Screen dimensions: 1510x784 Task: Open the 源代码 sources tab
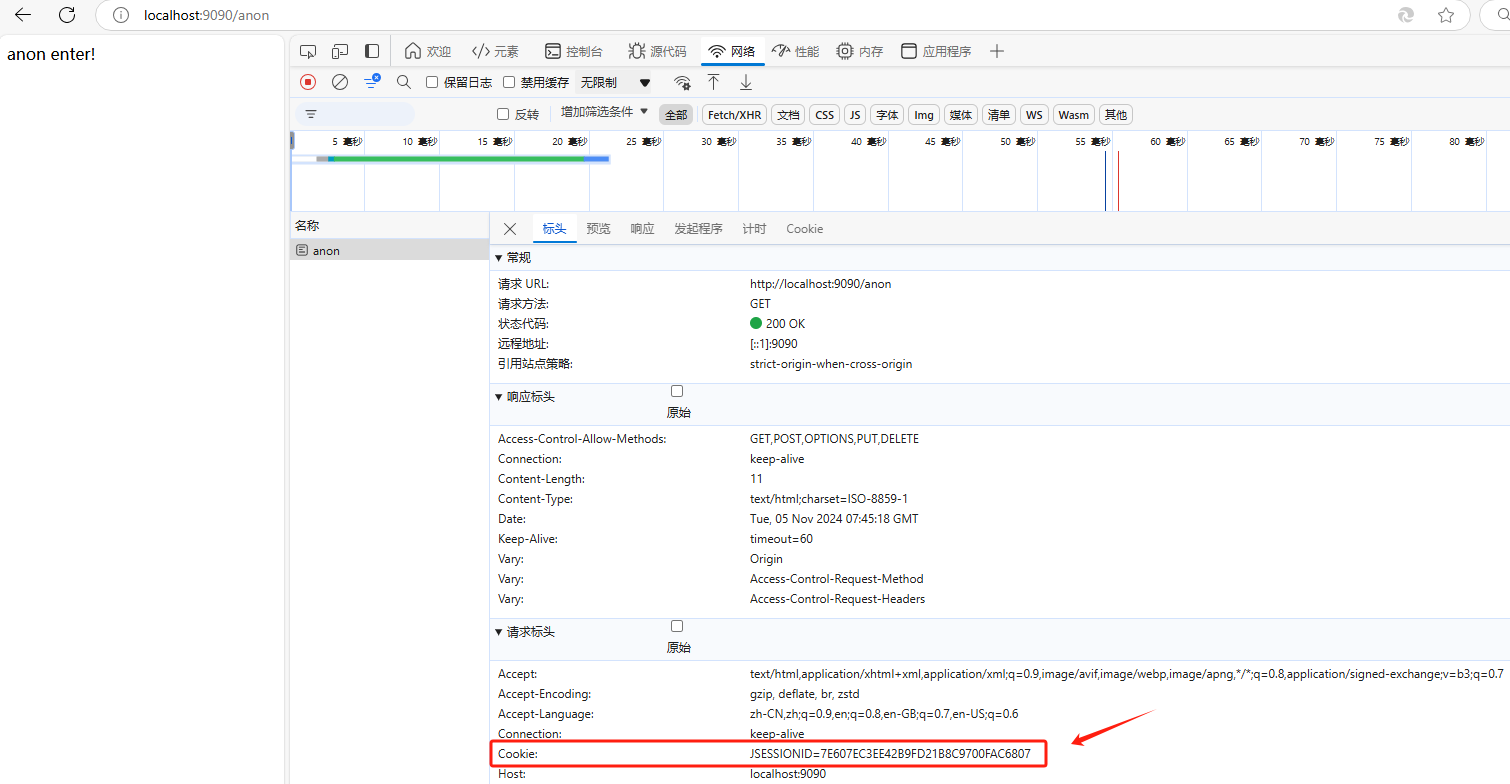657,51
